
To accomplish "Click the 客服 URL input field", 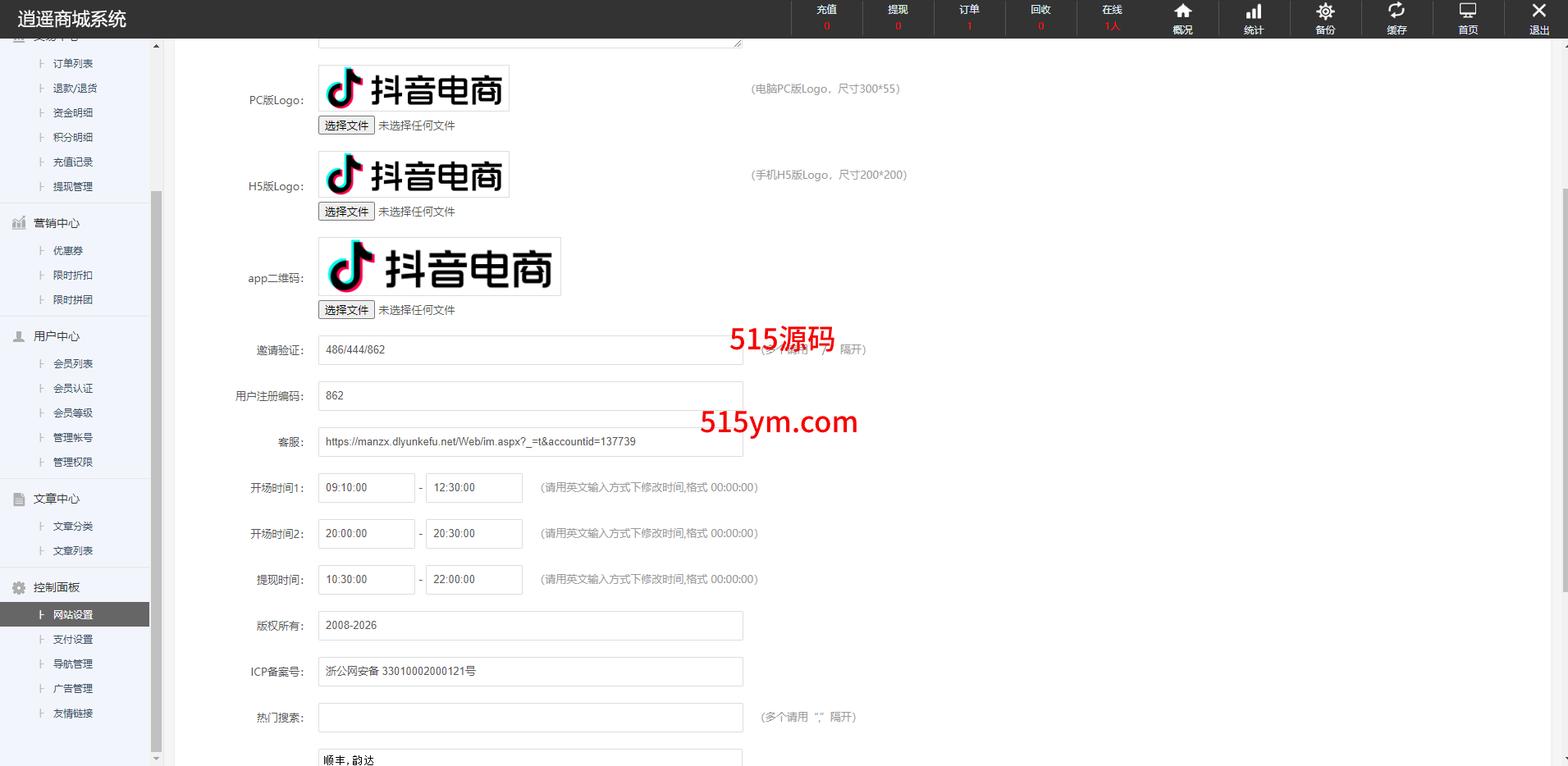I will click(530, 442).
